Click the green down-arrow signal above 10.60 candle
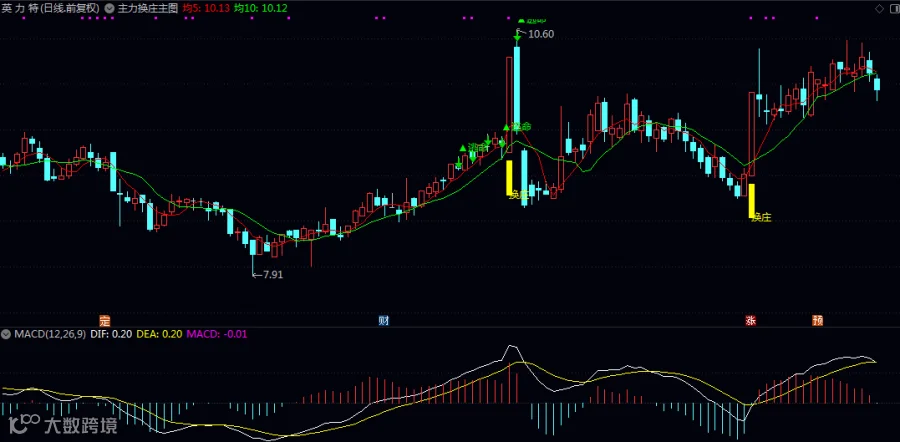Screen dimensions: 900x442 (517, 38)
